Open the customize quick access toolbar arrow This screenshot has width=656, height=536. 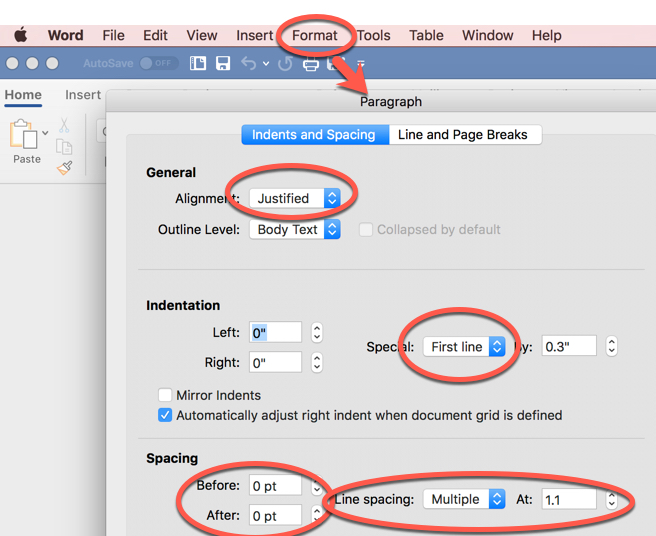(361, 64)
